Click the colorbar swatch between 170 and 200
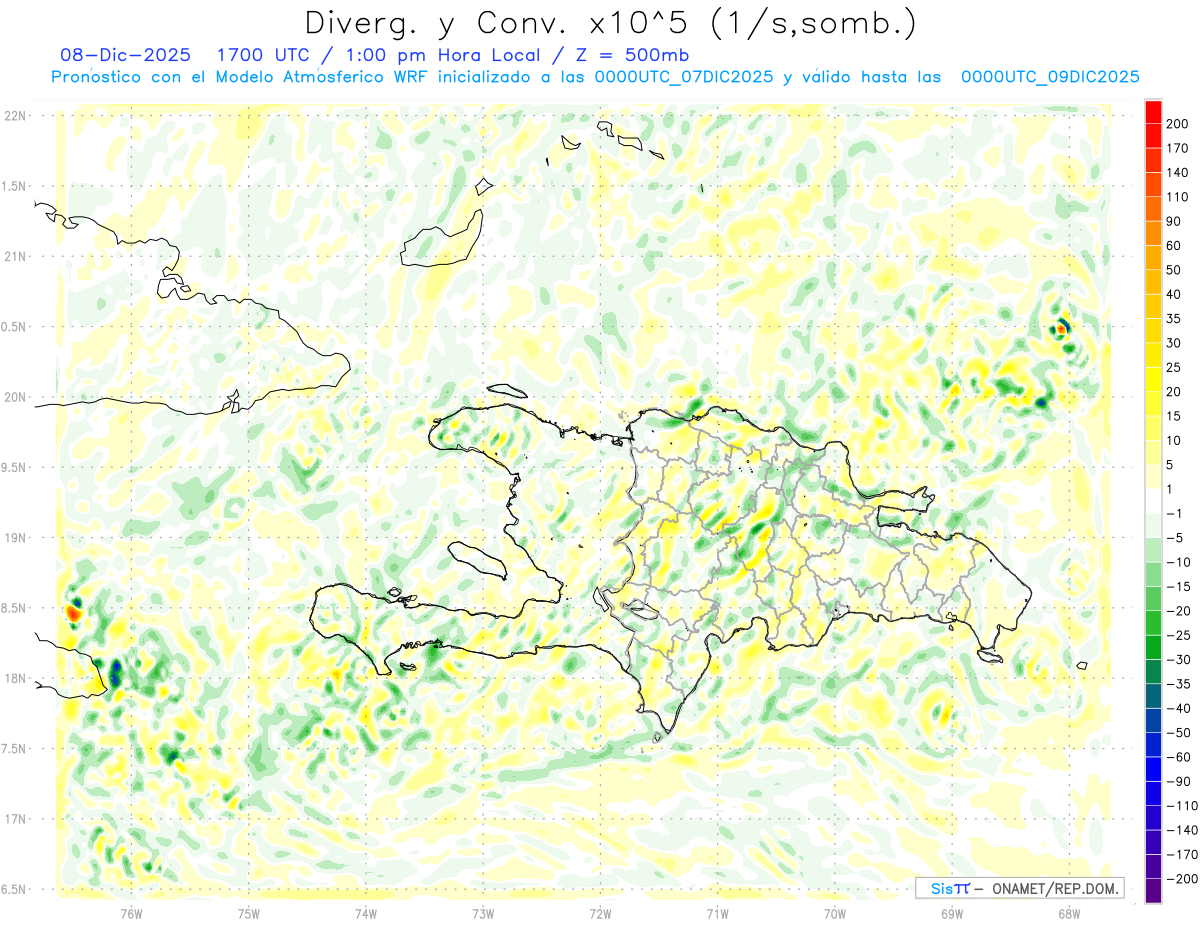The width and height of the screenshot is (1200, 927). [1153, 134]
